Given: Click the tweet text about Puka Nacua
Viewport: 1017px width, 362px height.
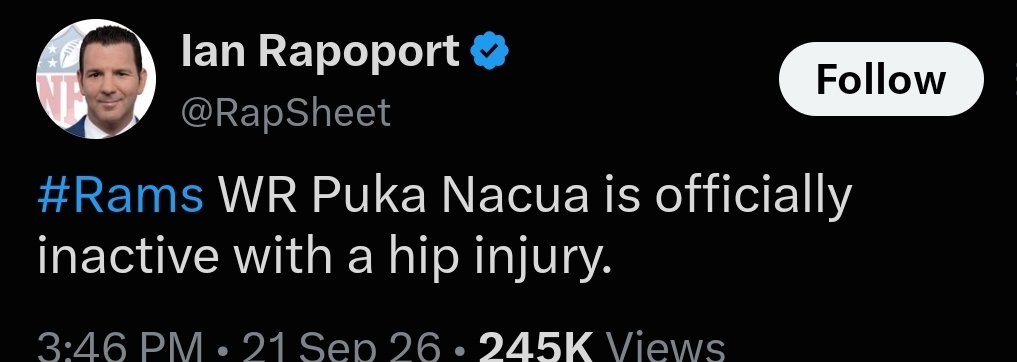Looking at the screenshot, I should (x=444, y=226).
